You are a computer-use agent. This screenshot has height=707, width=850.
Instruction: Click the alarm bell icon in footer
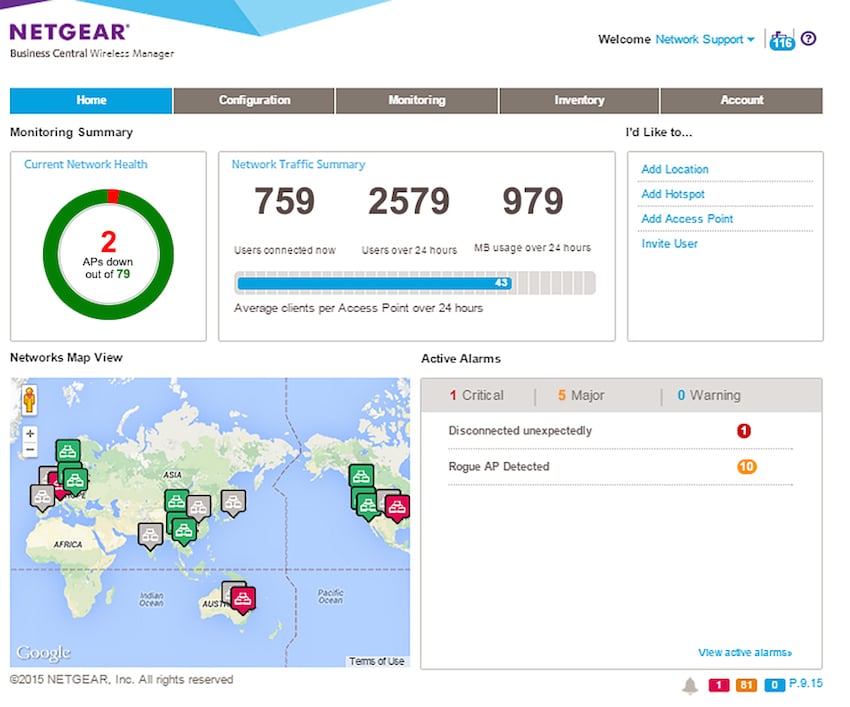click(690, 686)
